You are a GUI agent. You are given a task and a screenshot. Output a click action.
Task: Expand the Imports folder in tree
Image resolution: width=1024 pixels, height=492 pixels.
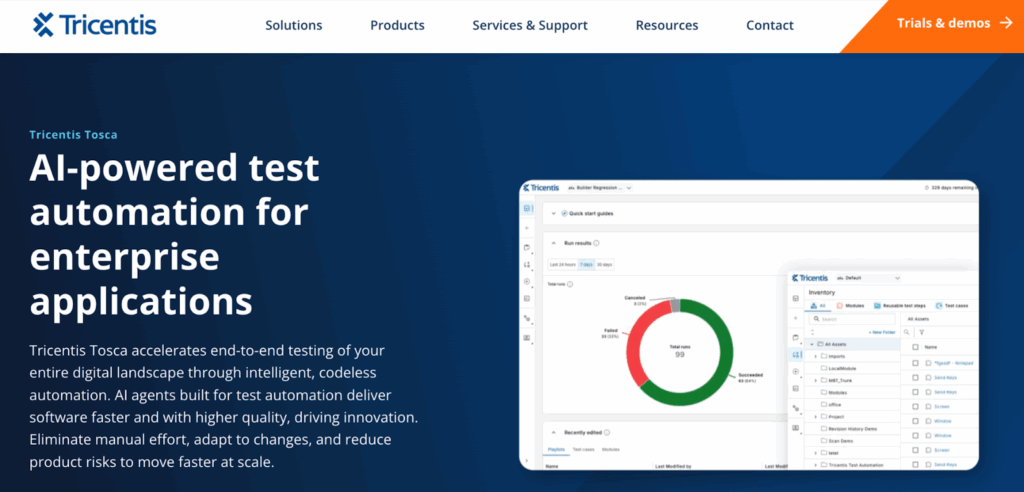pos(815,355)
